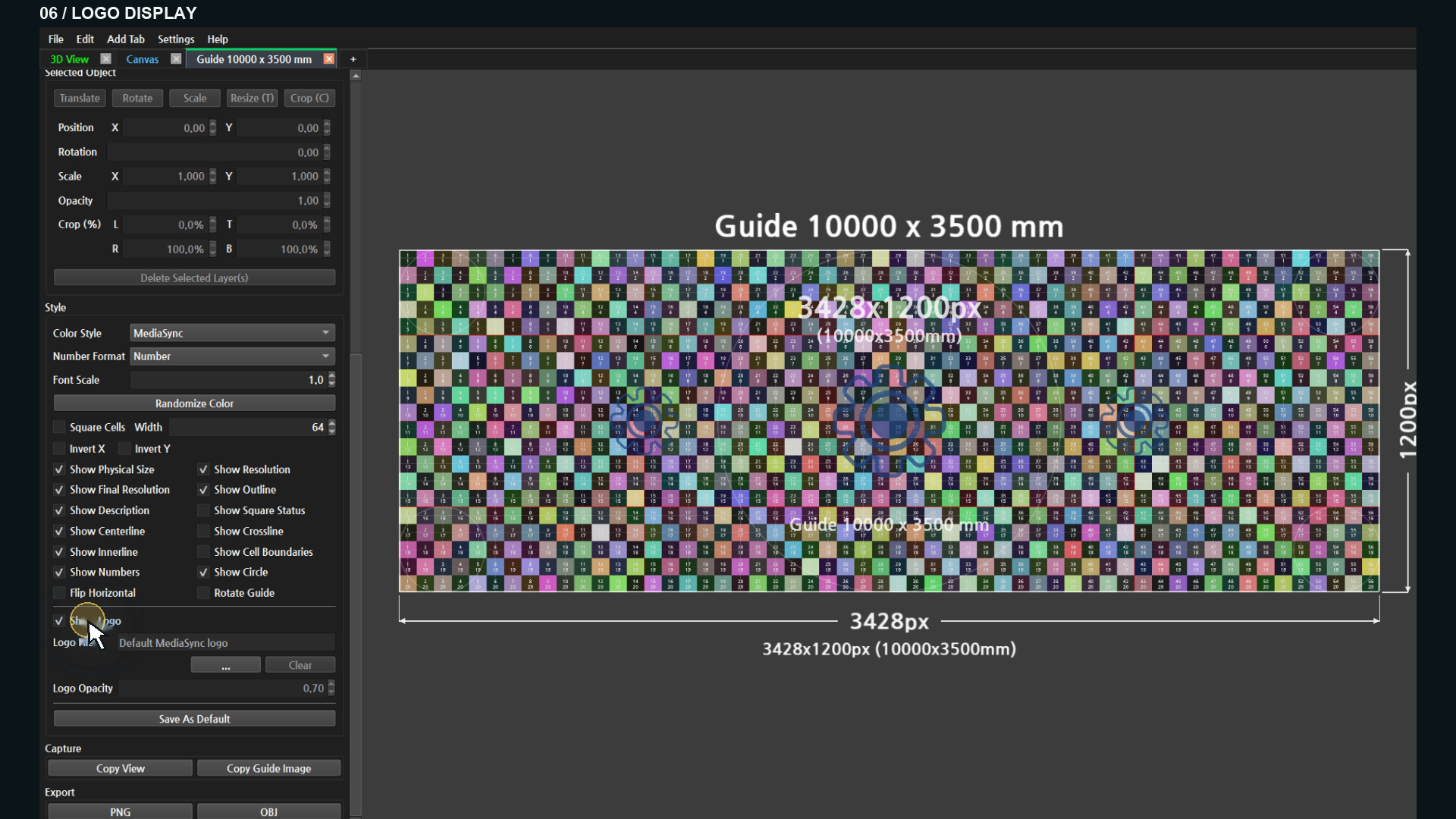Open the File menu
The width and height of the screenshot is (1456, 819).
pos(56,39)
